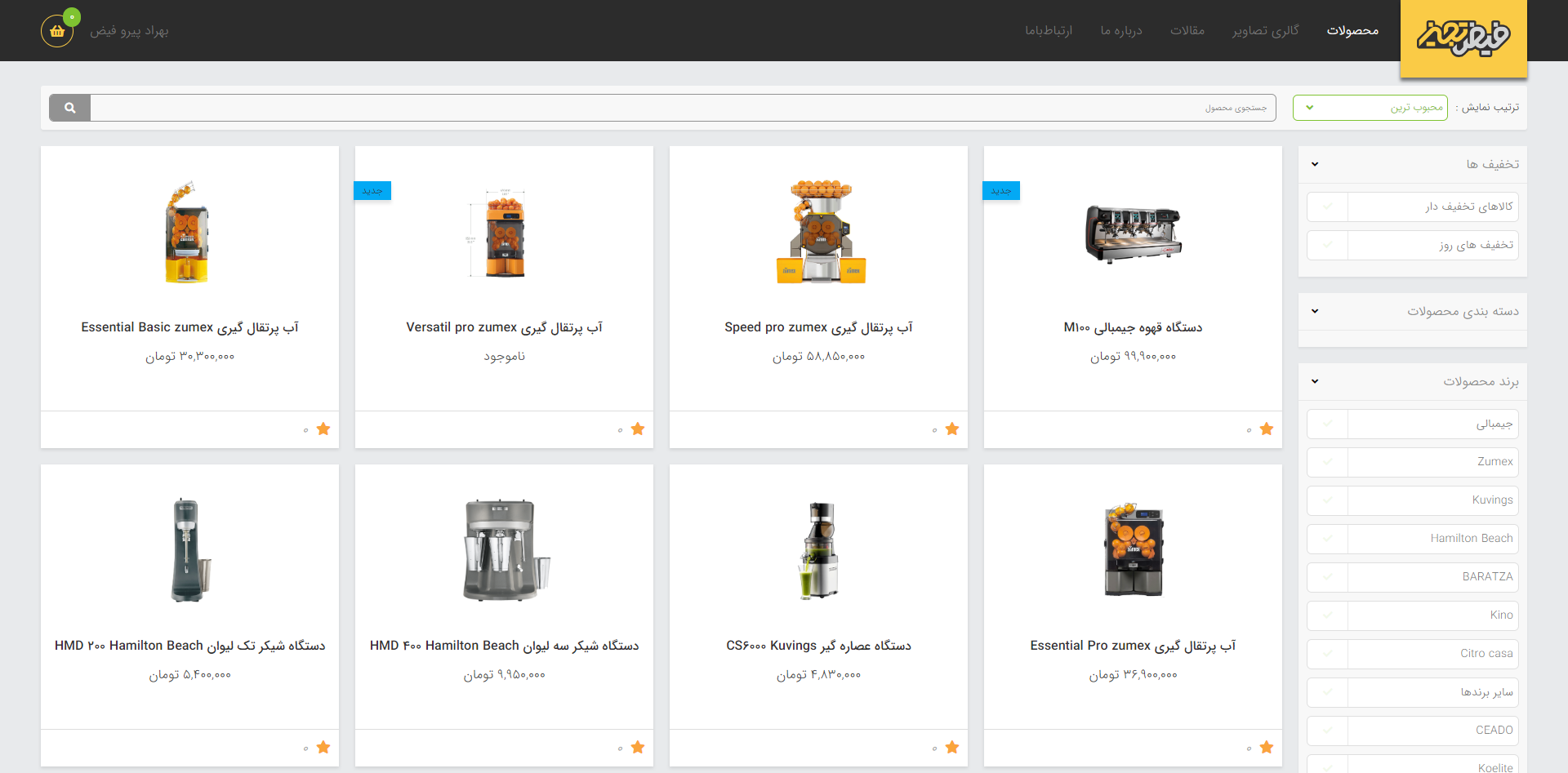Open the shopping cart basket icon
This screenshot has width=1568, height=773.
[57, 31]
